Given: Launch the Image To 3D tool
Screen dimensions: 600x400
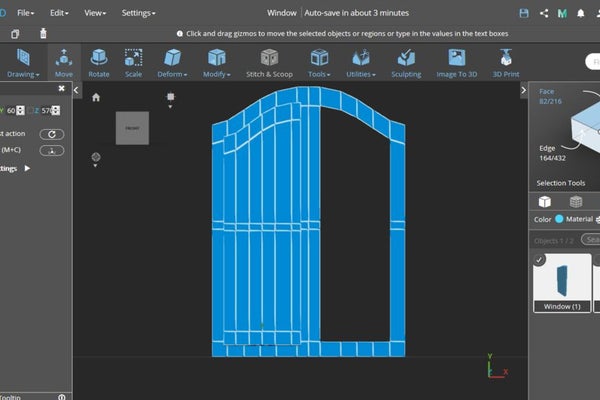Looking at the screenshot, I should 456,62.
